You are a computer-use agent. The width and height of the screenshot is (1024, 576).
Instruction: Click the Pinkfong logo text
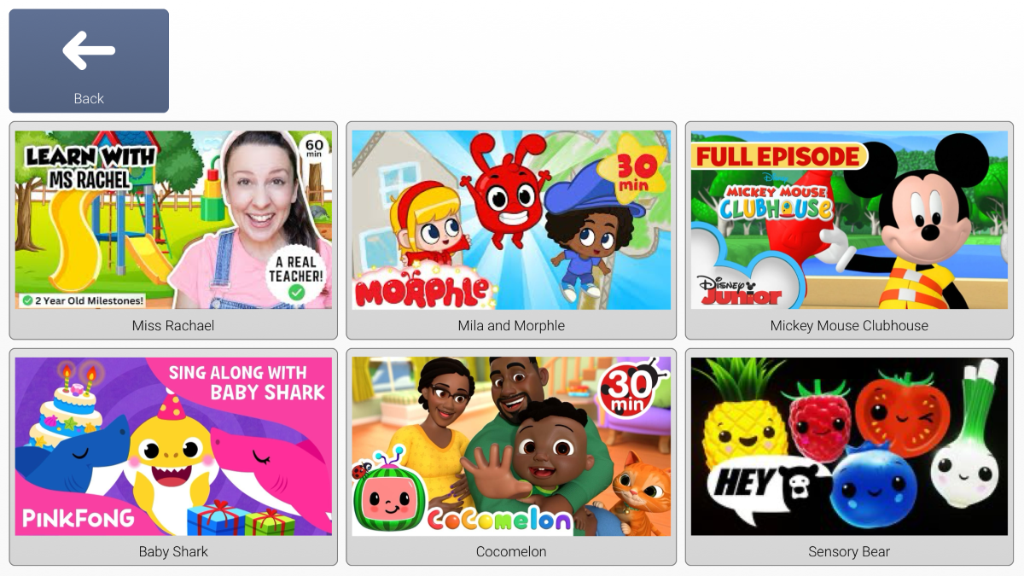(78, 519)
